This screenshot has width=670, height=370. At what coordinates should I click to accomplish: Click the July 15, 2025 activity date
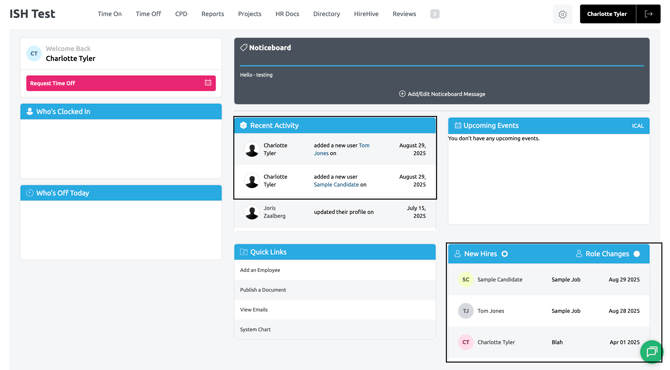pyautogui.click(x=416, y=212)
